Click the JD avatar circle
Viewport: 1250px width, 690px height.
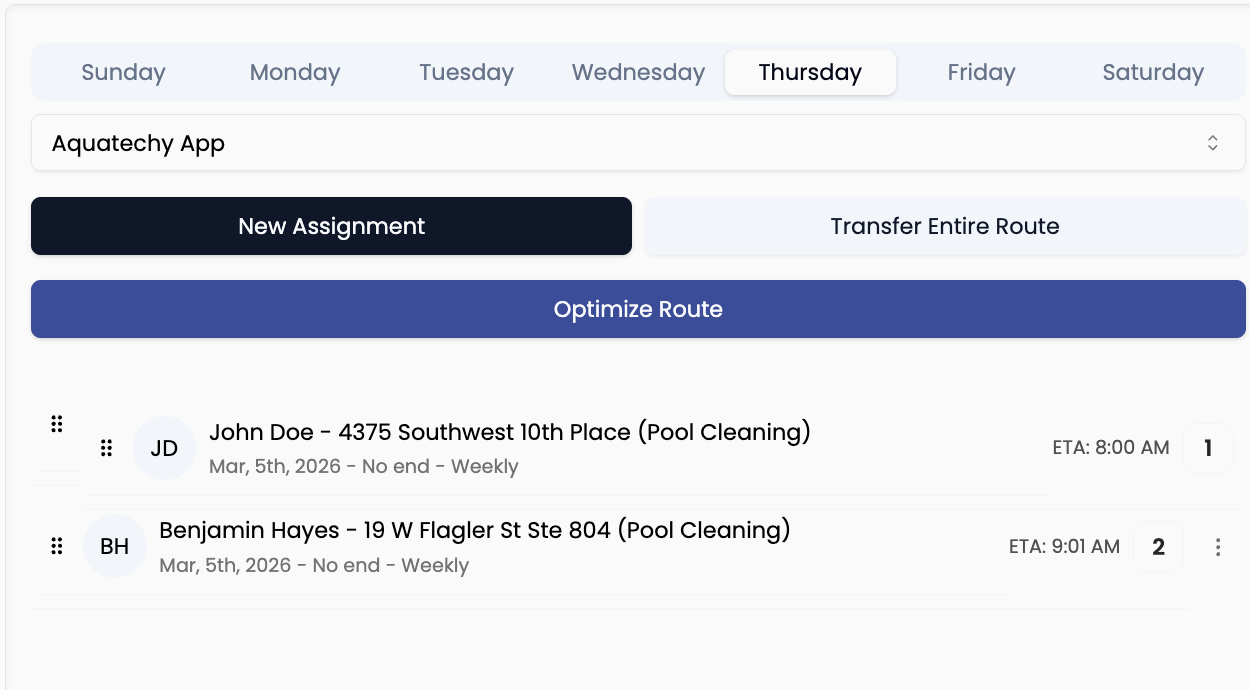coord(164,448)
